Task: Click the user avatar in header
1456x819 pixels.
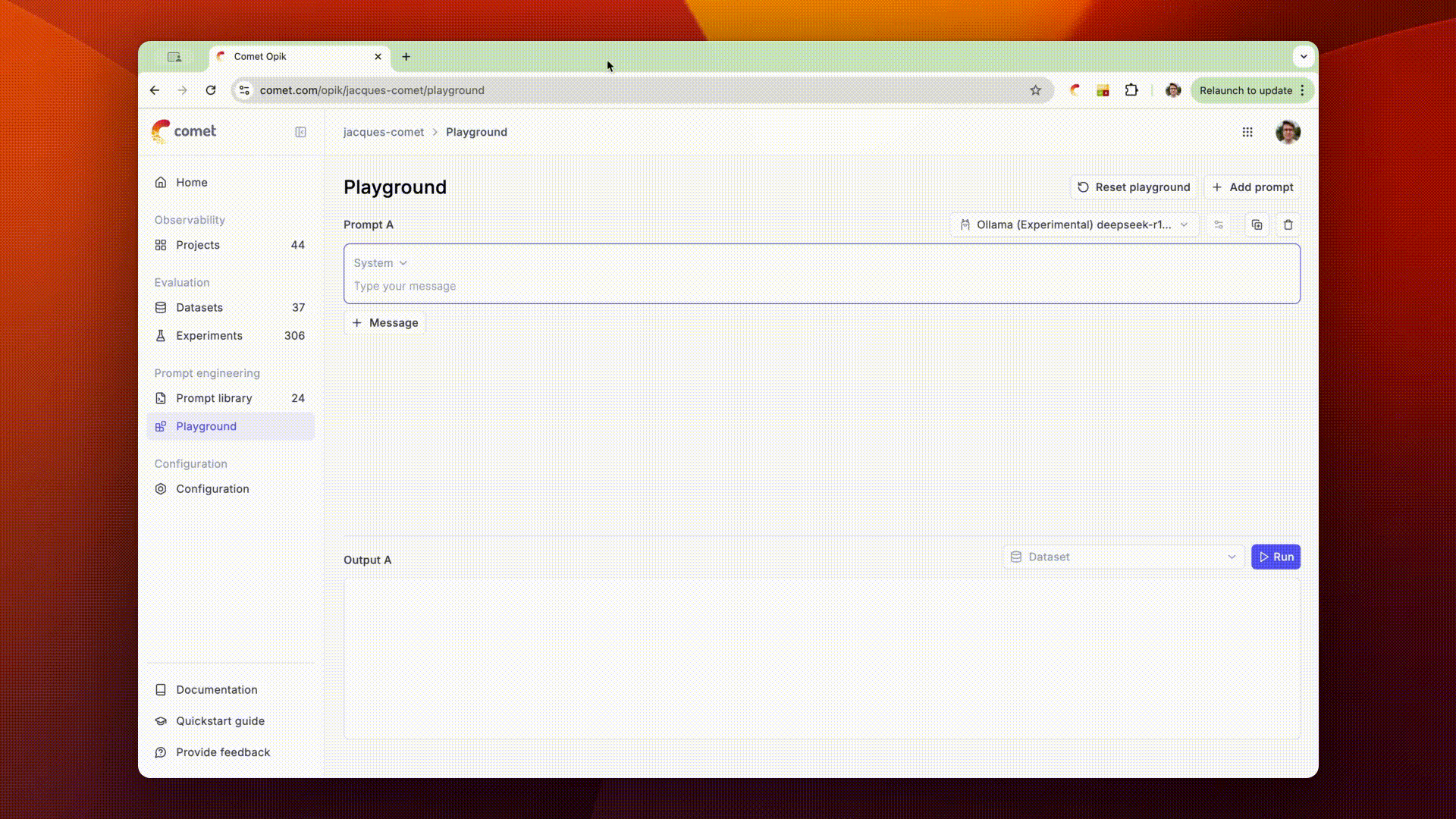Action: click(x=1288, y=132)
